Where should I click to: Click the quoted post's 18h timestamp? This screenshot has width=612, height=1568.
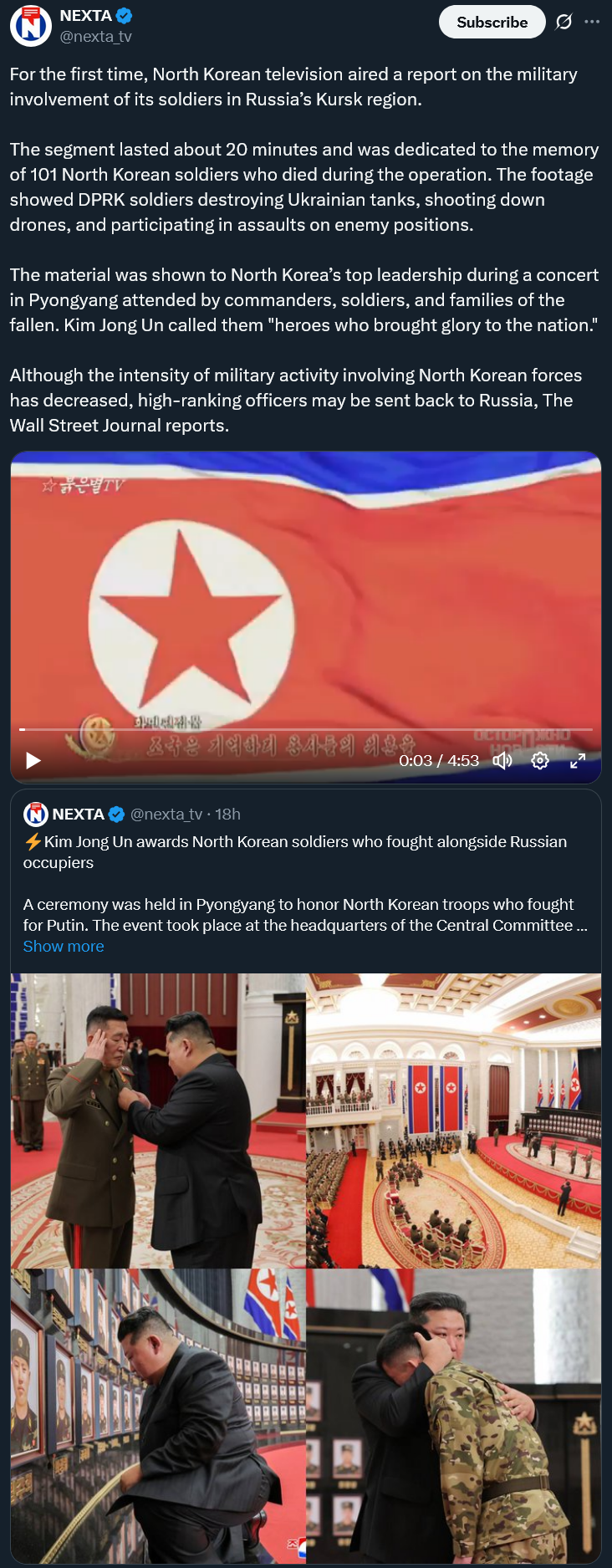tap(227, 814)
